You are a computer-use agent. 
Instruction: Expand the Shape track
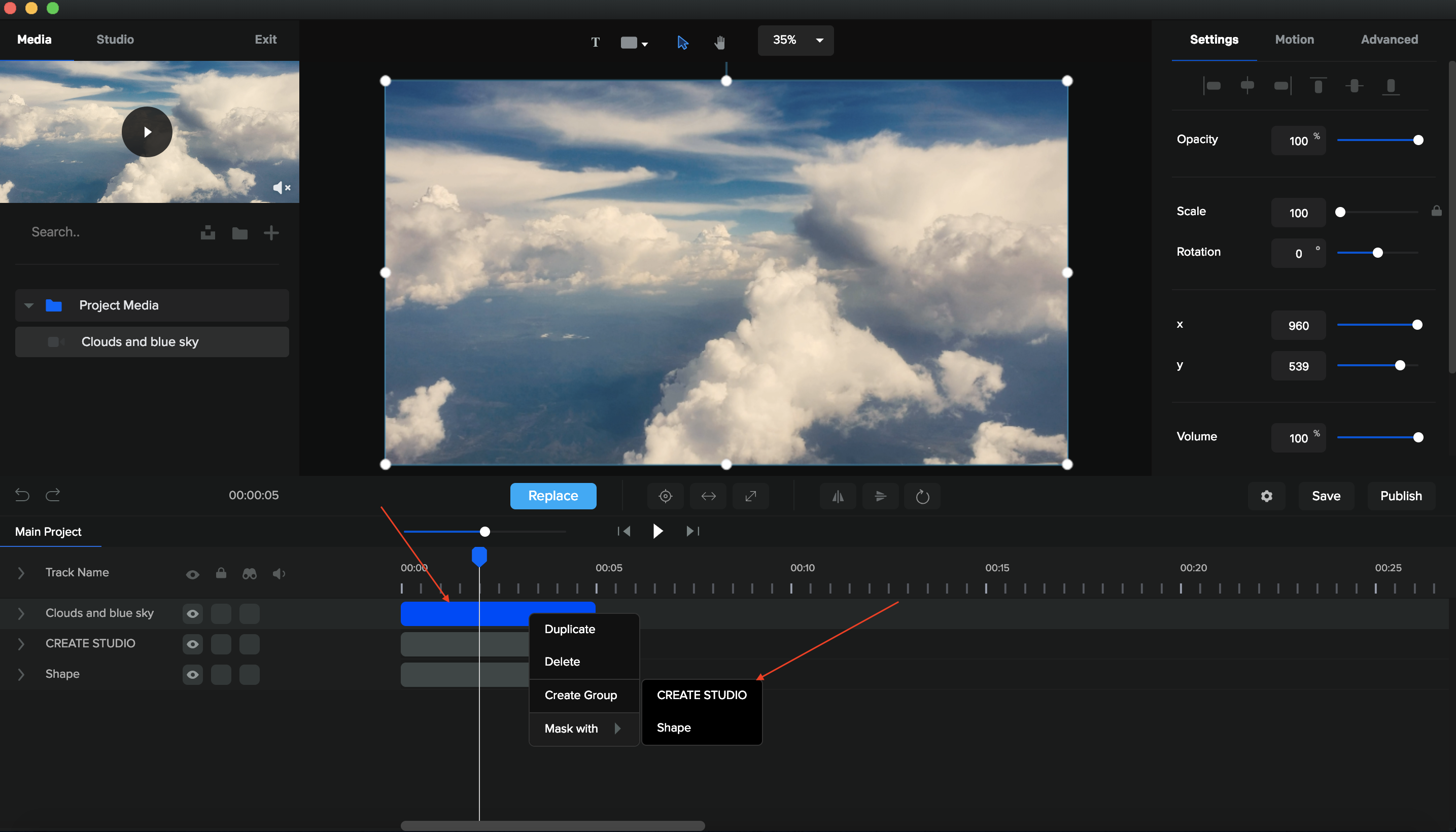point(21,674)
